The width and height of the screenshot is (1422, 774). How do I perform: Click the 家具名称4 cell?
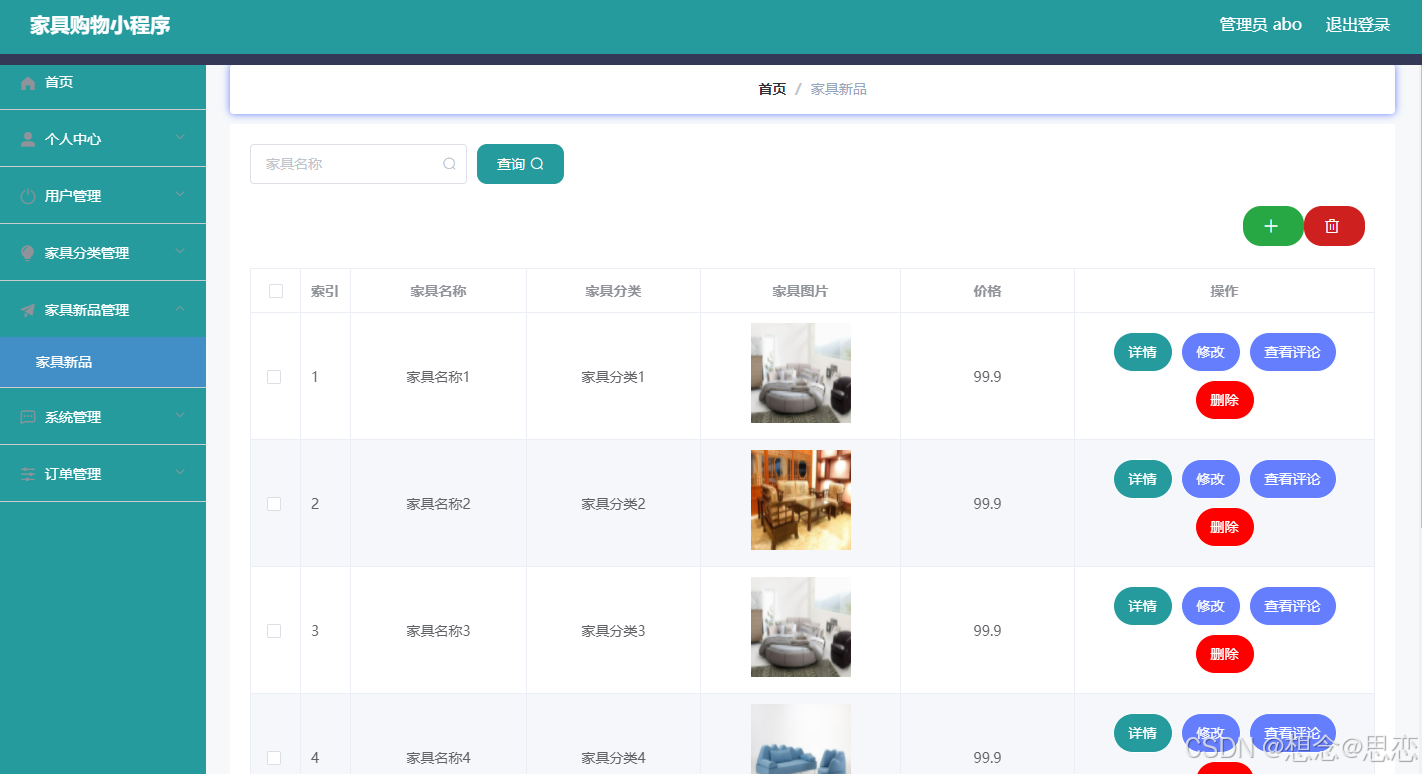point(438,758)
